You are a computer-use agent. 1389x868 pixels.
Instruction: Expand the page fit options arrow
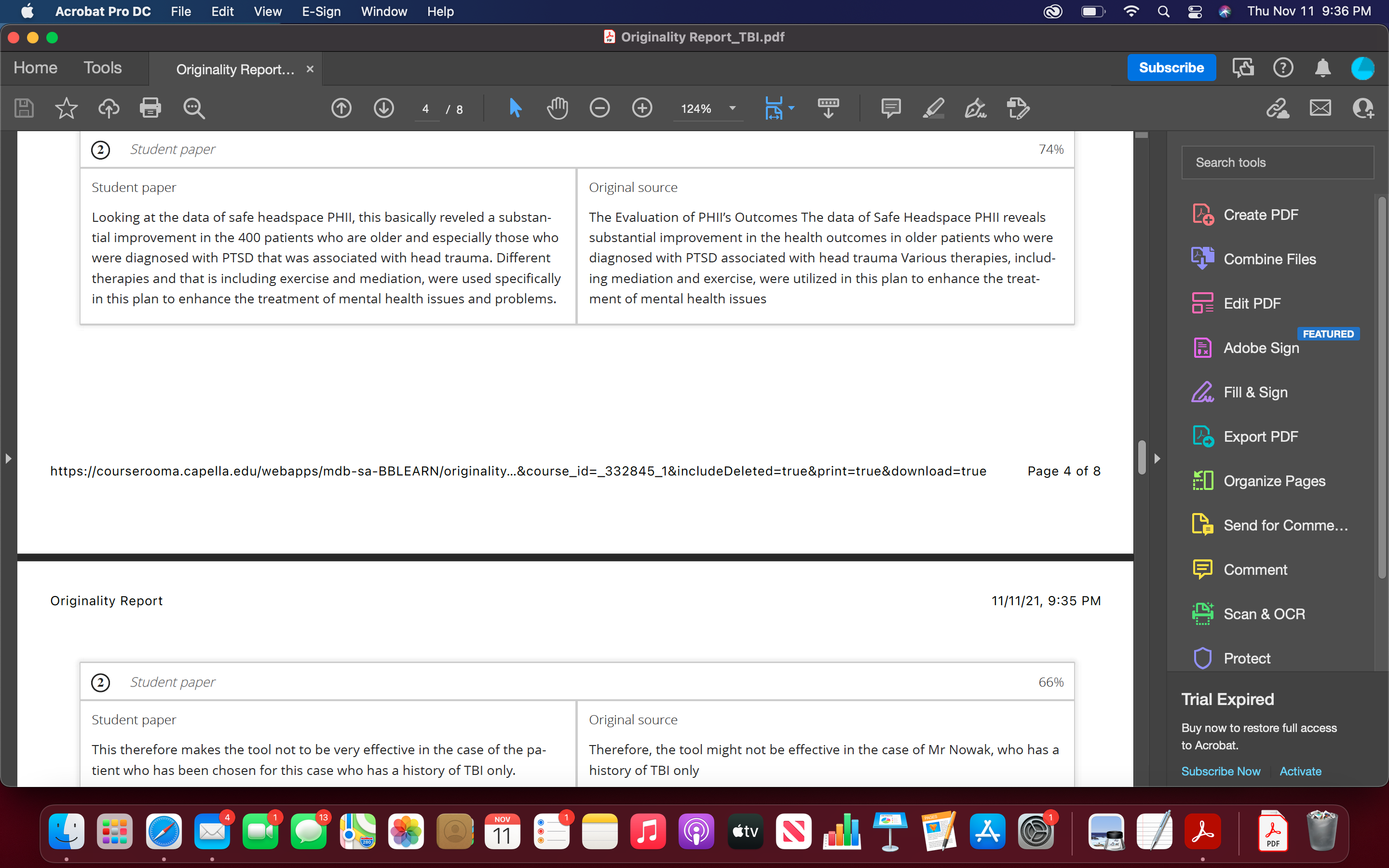tap(791, 108)
